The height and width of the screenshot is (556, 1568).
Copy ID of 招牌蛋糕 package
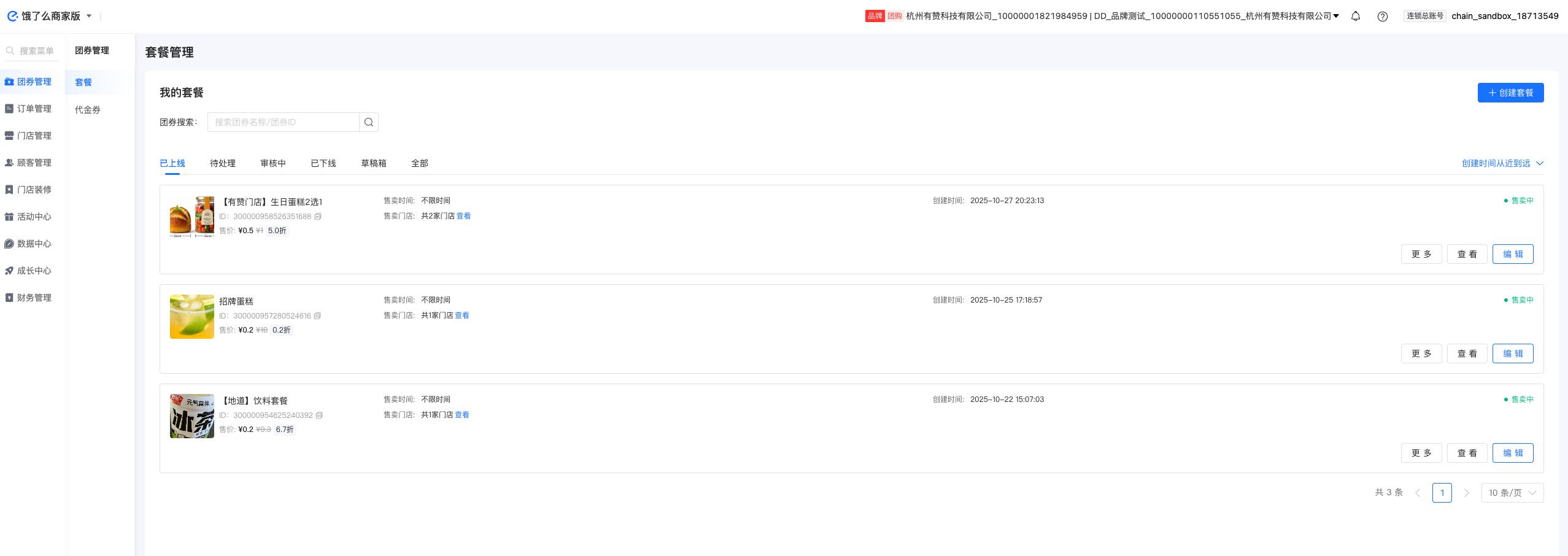tap(317, 316)
